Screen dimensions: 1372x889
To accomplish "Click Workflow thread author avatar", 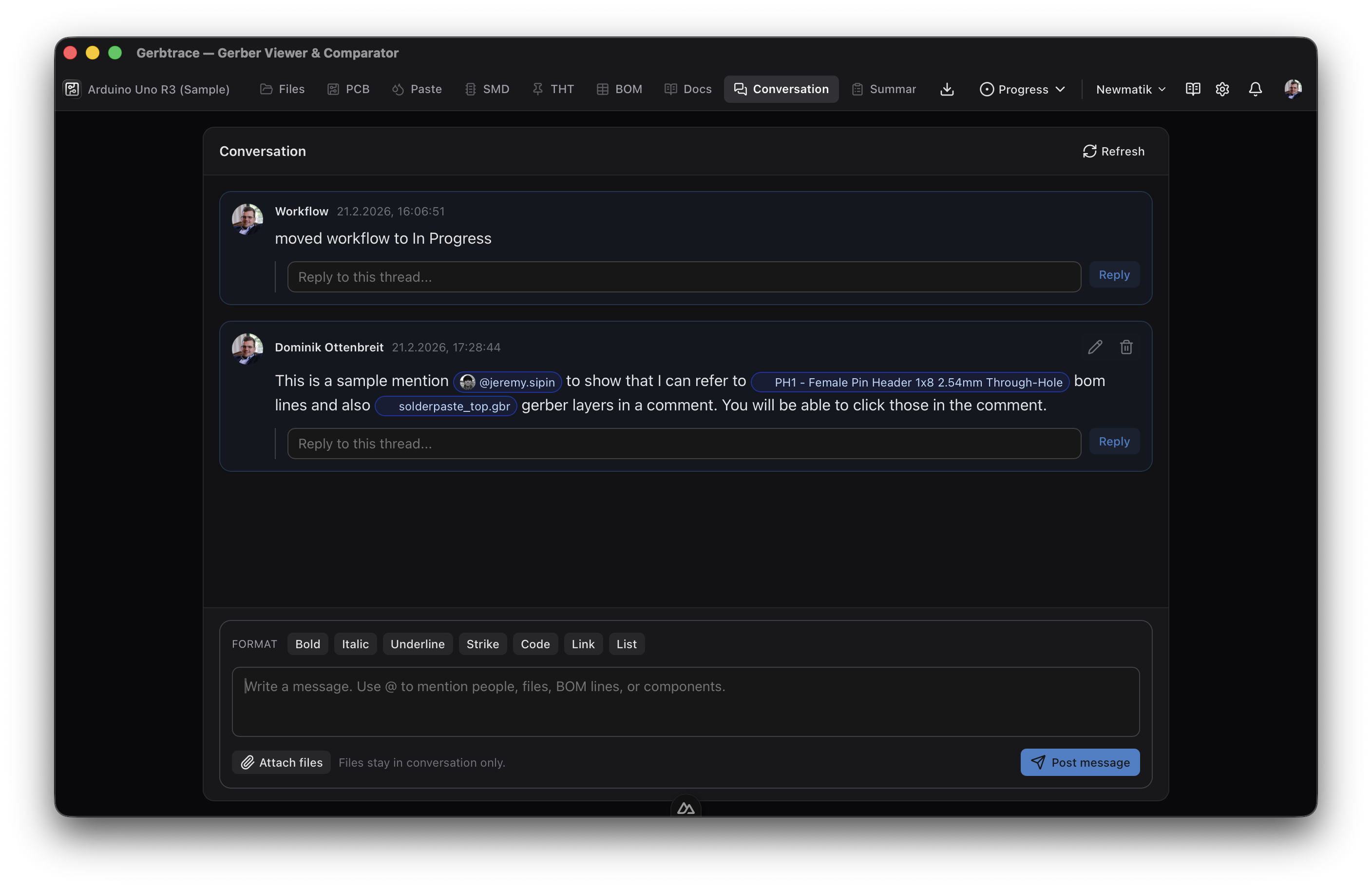I will [x=248, y=219].
